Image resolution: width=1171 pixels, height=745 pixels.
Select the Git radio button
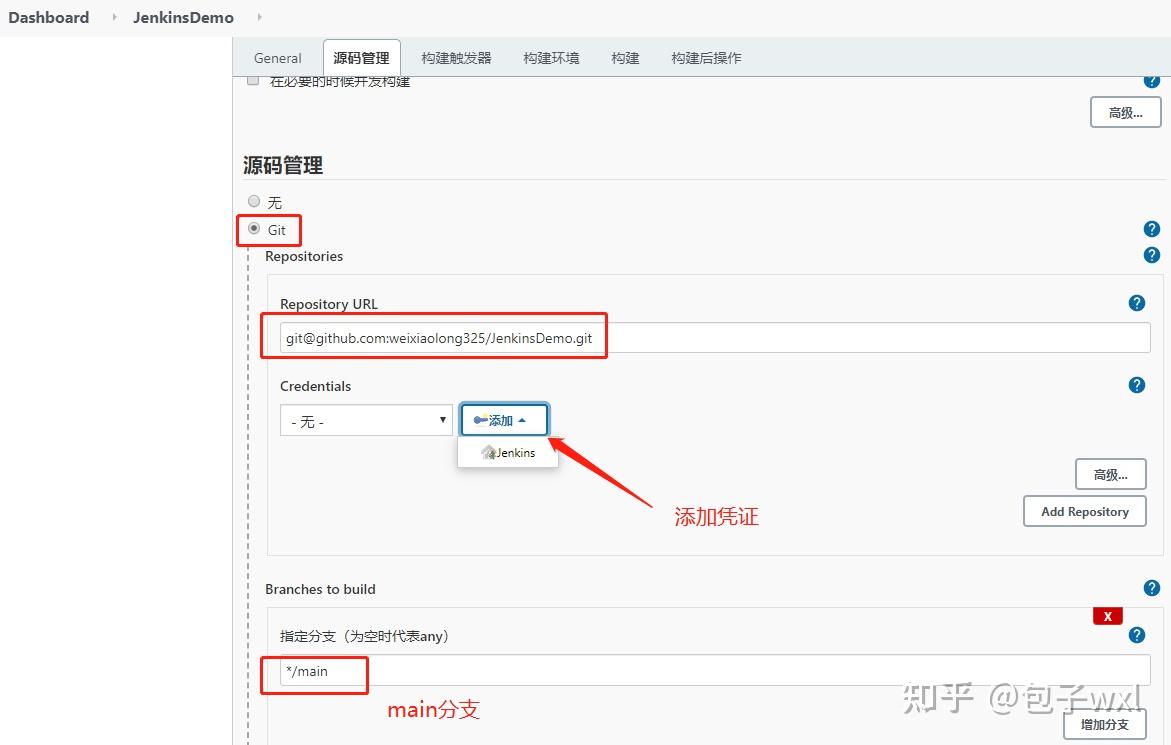point(254,227)
